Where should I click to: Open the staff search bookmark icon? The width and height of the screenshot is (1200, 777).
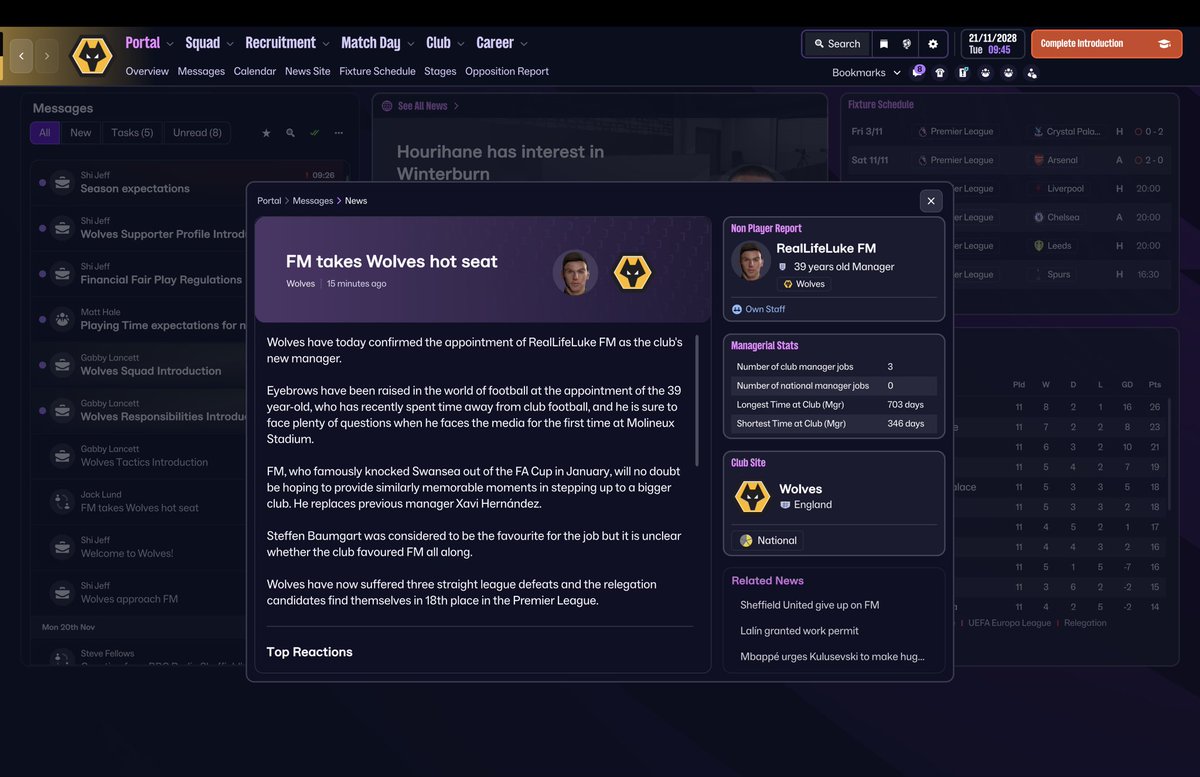pyautogui.click(x=1032, y=72)
